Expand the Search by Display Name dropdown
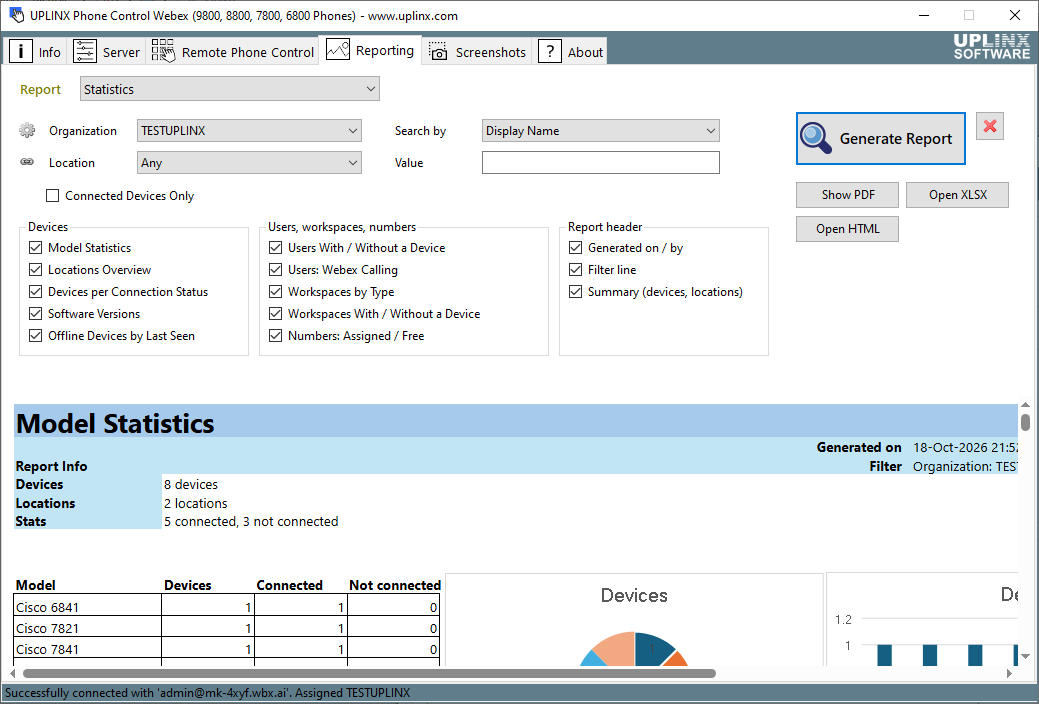The width and height of the screenshot is (1039, 704). pyautogui.click(x=600, y=131)
